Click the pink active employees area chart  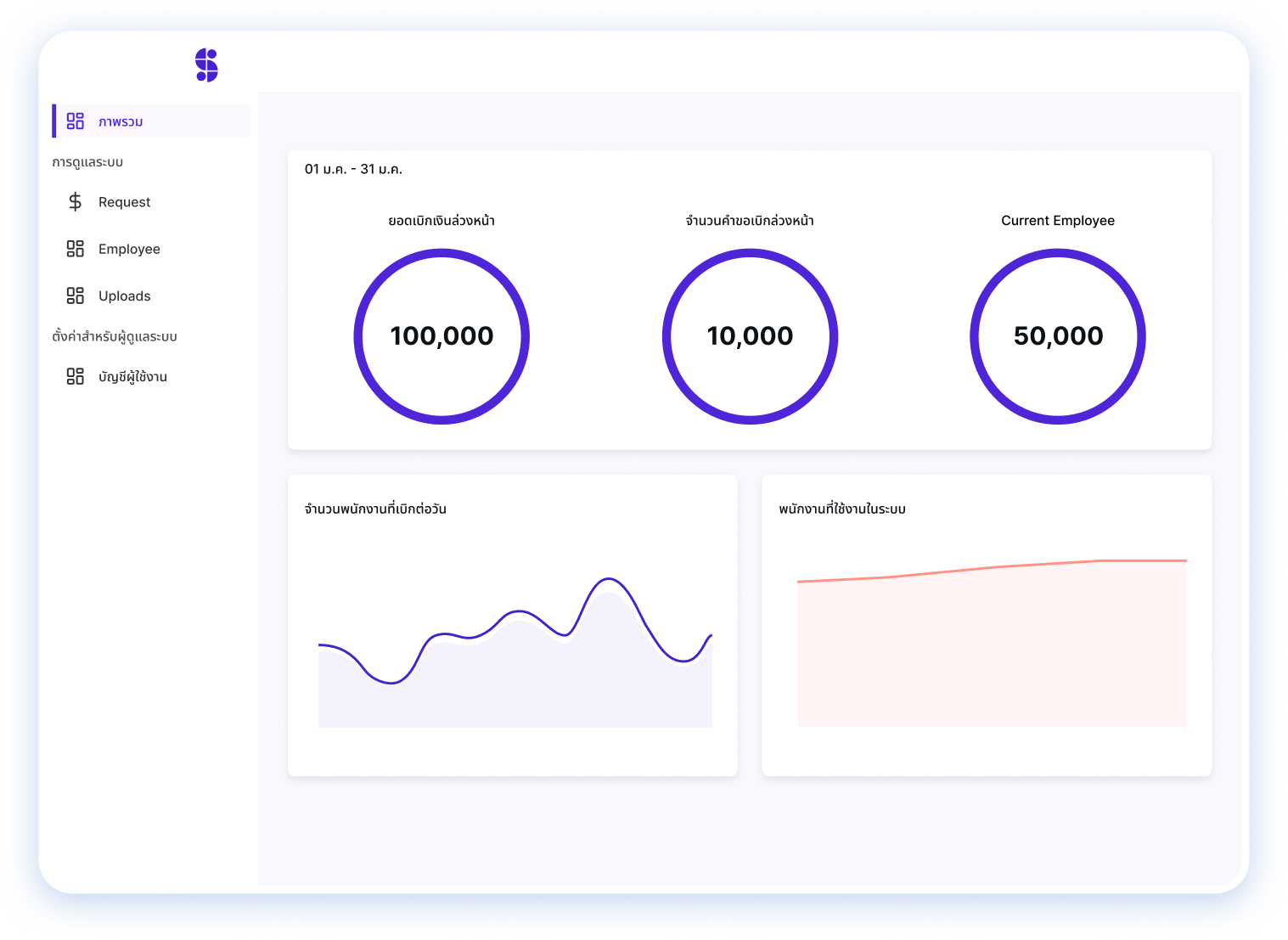(x=992, y=645)
